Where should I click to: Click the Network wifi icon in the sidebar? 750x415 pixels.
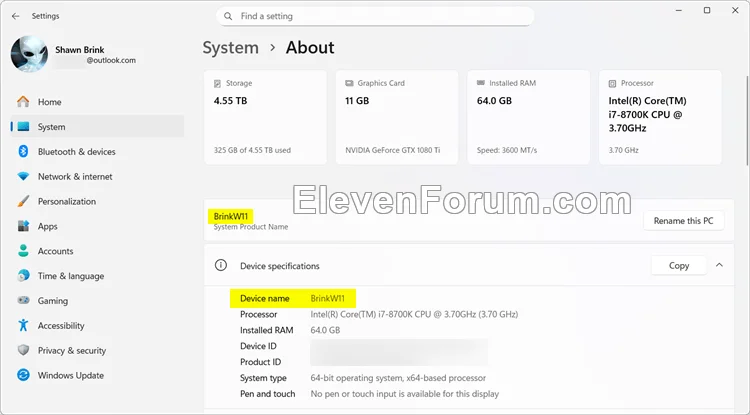coord(23,176)
